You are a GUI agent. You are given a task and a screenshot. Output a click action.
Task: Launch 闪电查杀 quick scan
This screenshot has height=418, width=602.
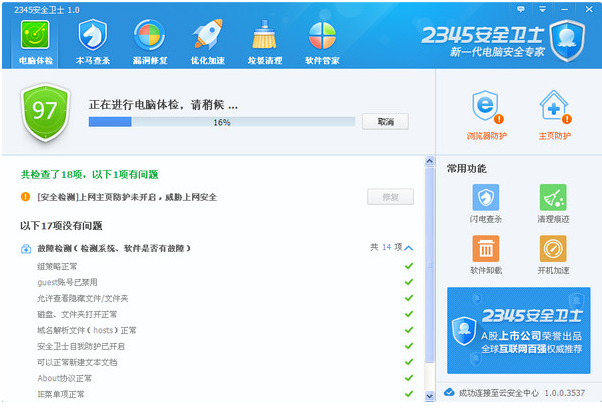click(486, 204)
